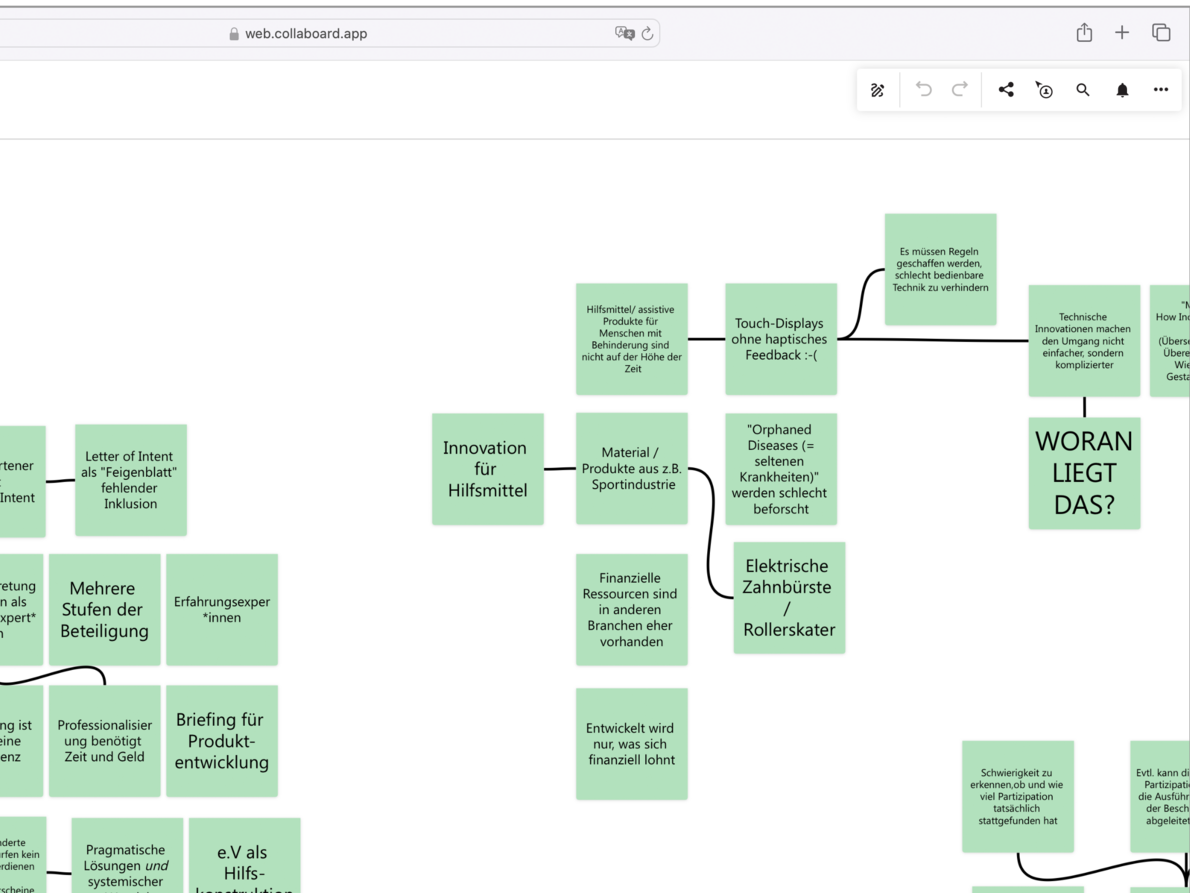Enable the follow-presenter cursor feature
The image size is (1190, 893).
[x=1044, y=90]
